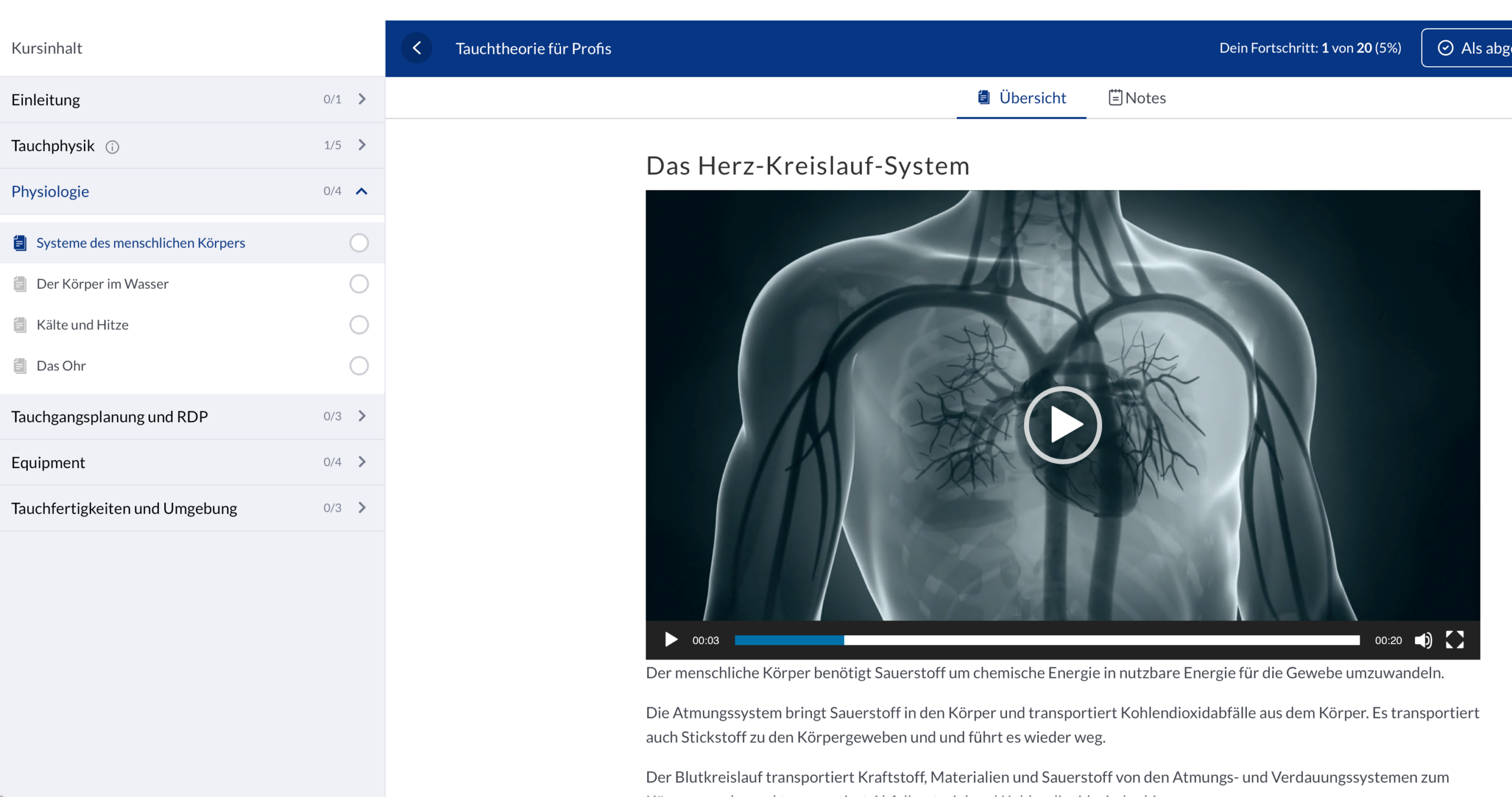Expand the Tauchgangsplanung und RDP section
Viewport: 1512px width, 806px height.
pyautogui.click(x=362, y=417)
